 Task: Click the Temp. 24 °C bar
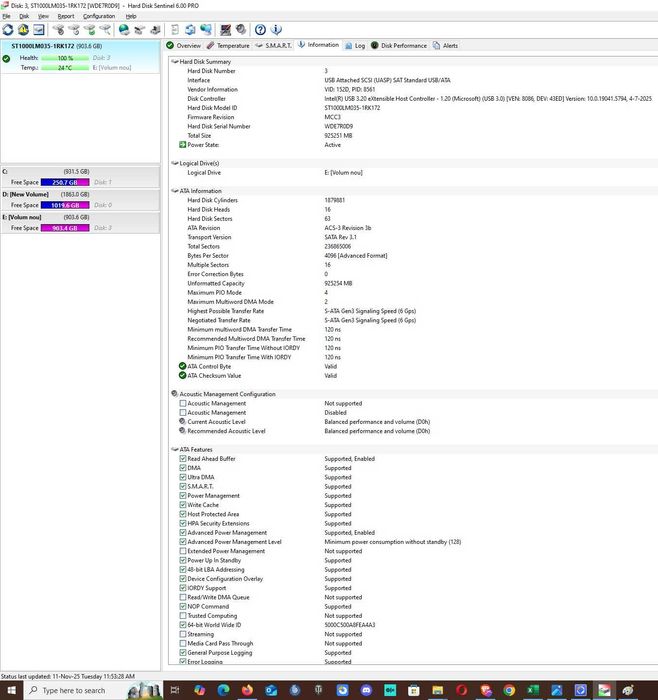point(65,67)
